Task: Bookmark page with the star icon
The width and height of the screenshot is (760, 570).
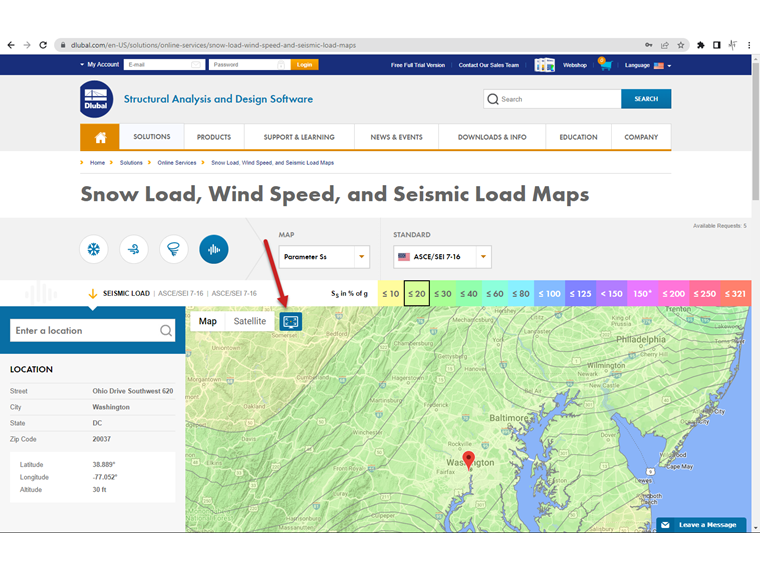Action: tap(681, 45)
